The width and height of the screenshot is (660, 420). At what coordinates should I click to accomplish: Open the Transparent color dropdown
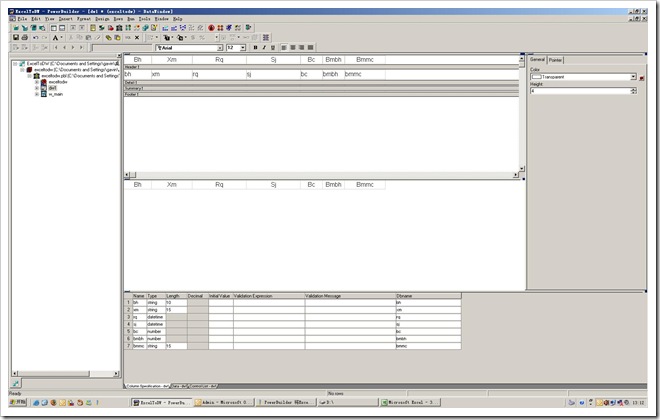click(633, 76)
